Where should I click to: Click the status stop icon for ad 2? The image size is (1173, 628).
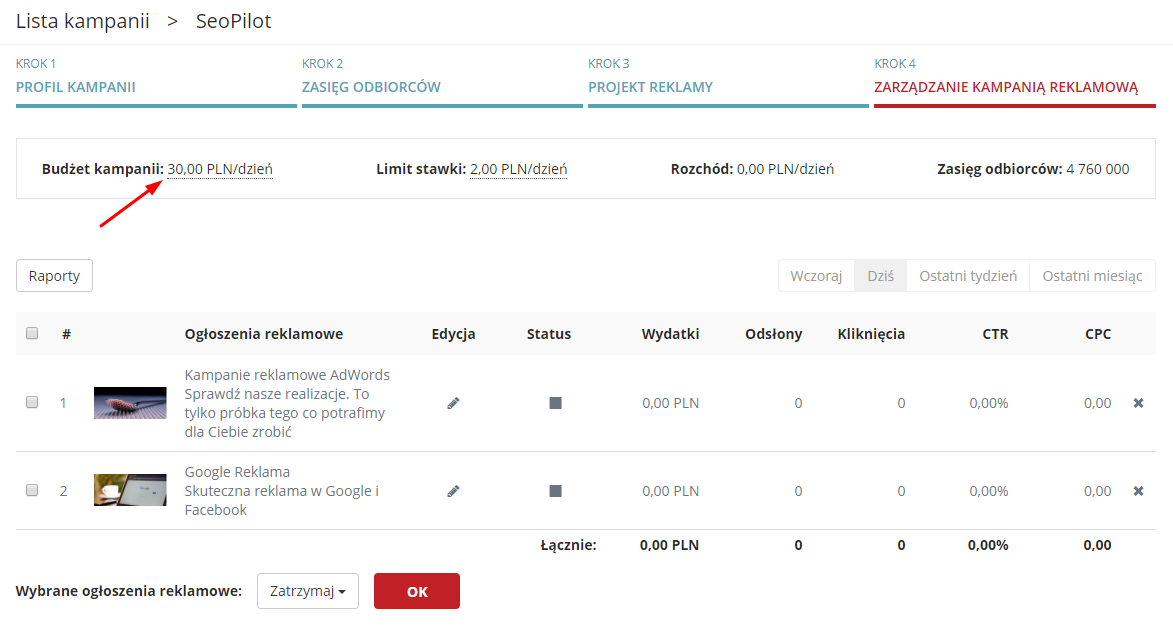(555, 491)
